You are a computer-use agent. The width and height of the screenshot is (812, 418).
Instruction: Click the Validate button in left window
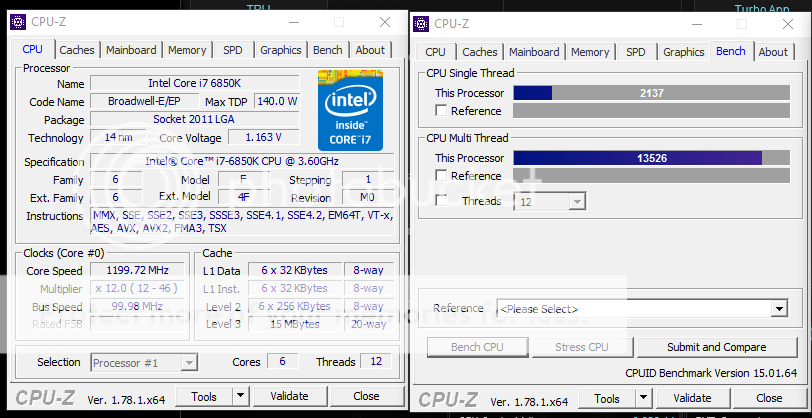(289, 396)
